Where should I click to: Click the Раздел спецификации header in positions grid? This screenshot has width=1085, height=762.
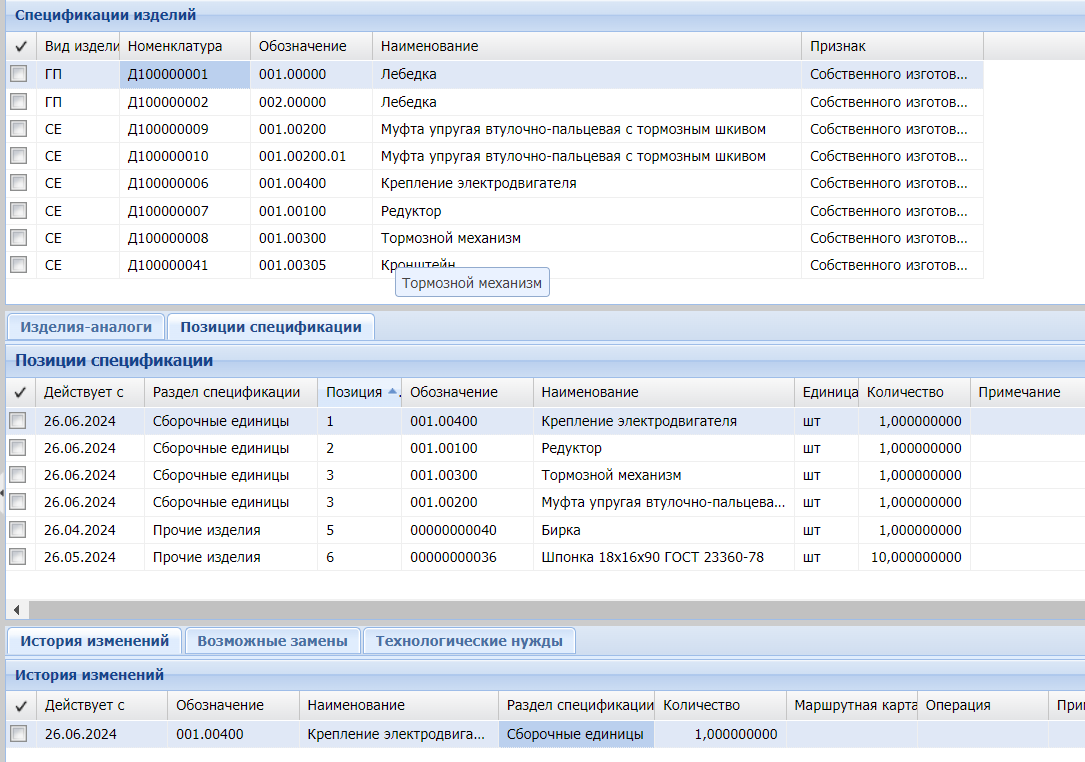[226, 392]
